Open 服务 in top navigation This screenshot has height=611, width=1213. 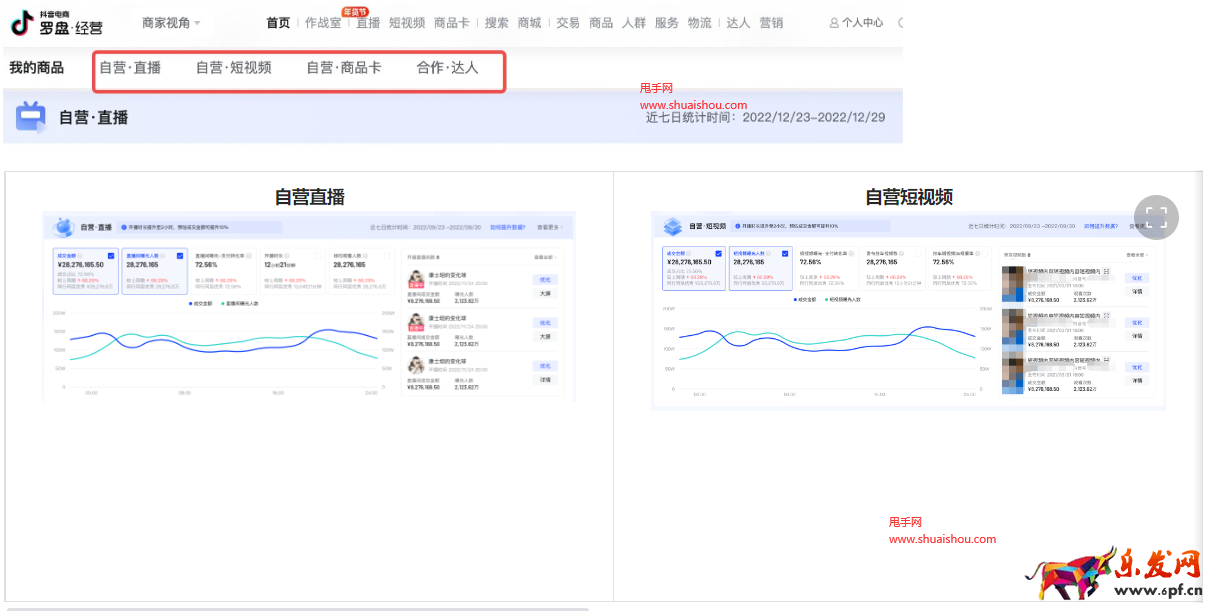tap(667, 22)
